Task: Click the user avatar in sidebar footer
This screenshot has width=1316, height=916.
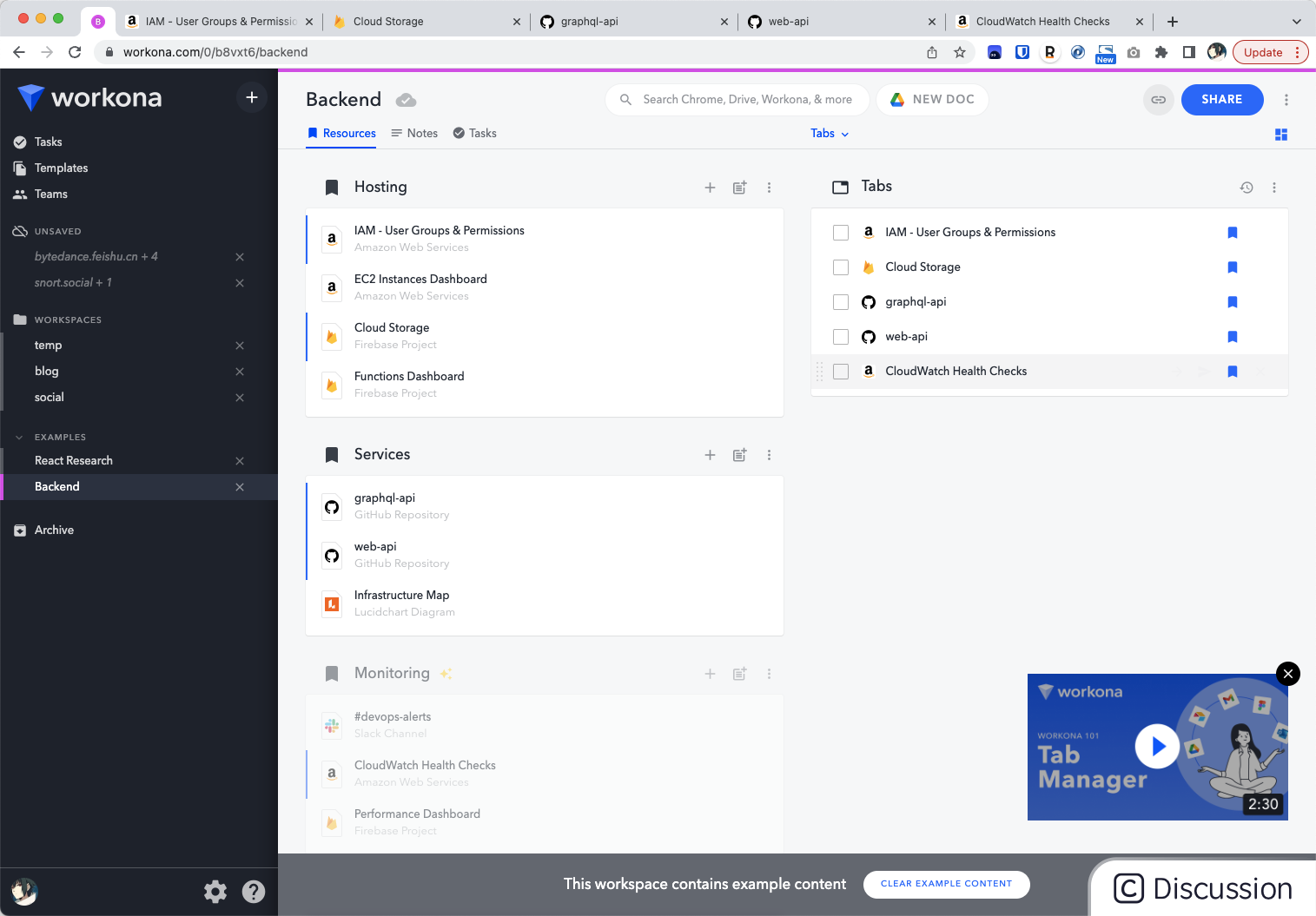Action: click(x=24, y=892)
